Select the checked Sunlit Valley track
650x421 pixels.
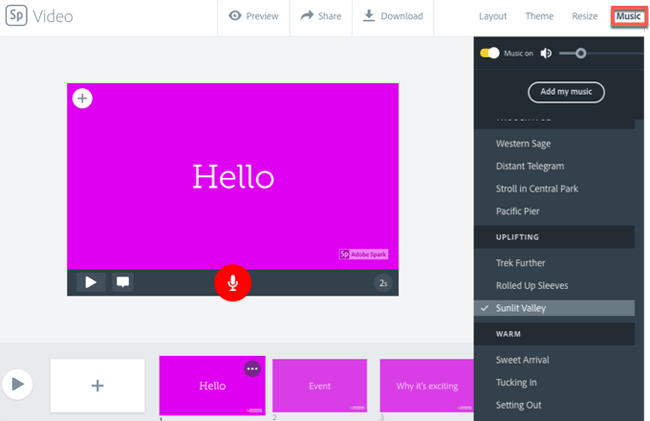pyautogui.click(x=554, y=308)
